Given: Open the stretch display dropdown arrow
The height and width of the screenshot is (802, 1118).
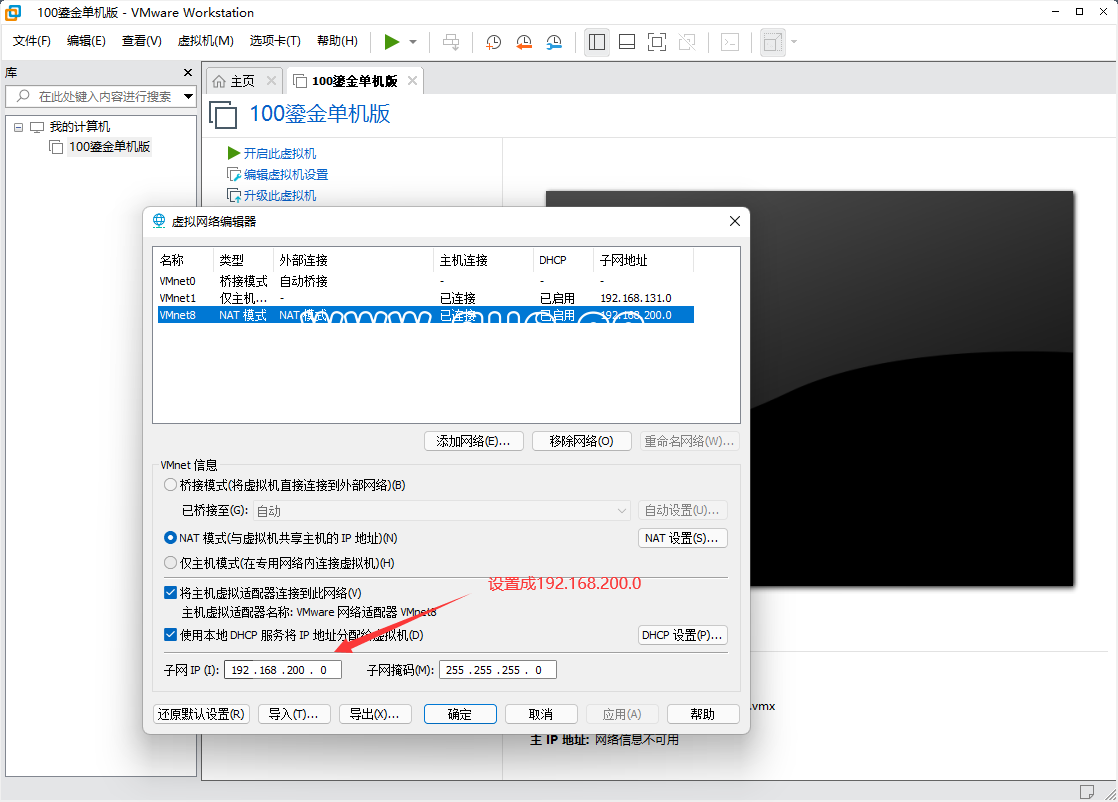Looking at the screenshot, I should pyautogui.click(x=794, y=42).
